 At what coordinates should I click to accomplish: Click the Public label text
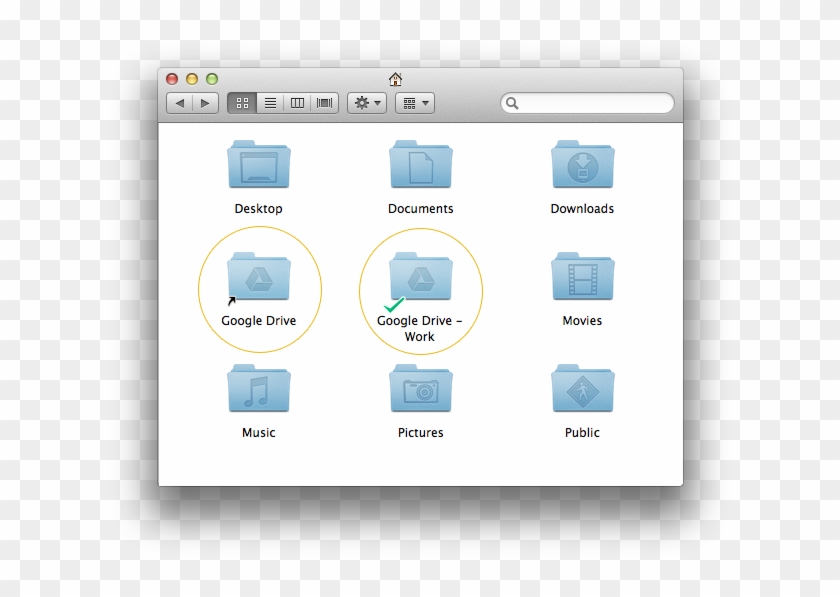point(582,432)
